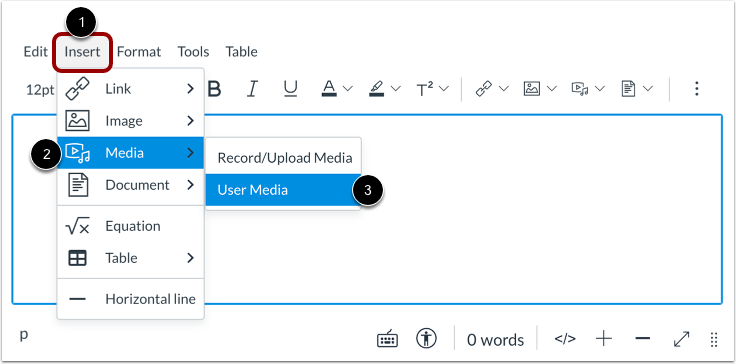Click the toolbar Documents icon
This screenshot has width=736, height=364.
coord(628,88)
